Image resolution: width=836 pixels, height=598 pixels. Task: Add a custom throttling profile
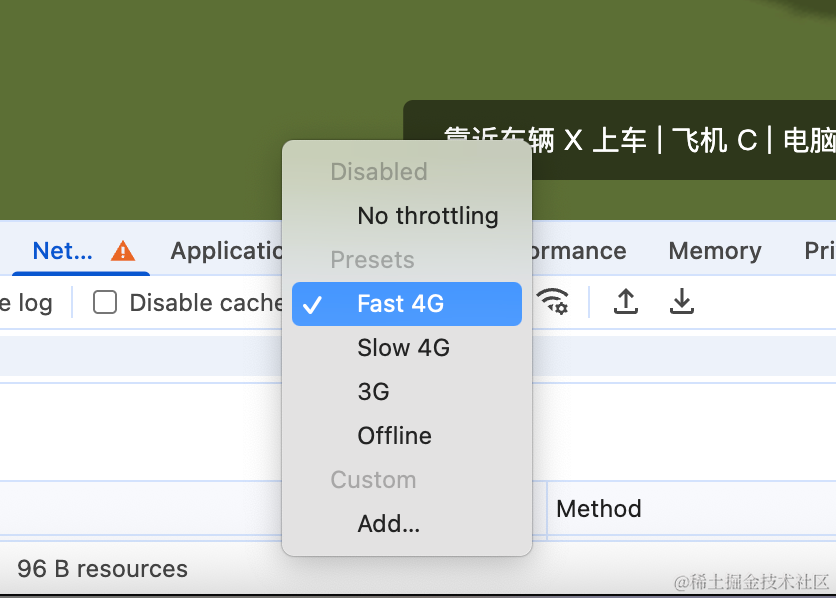pyautogui.click(x=407, y=524)
